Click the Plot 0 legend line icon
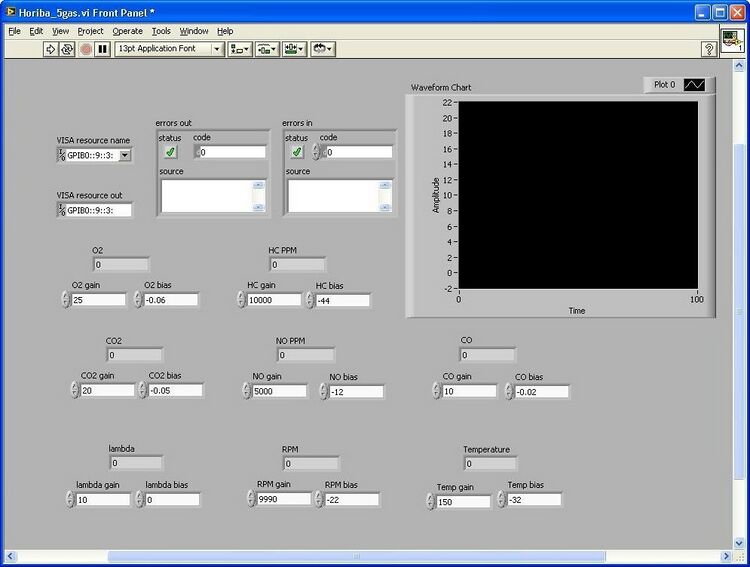 (x=694, y=85)
